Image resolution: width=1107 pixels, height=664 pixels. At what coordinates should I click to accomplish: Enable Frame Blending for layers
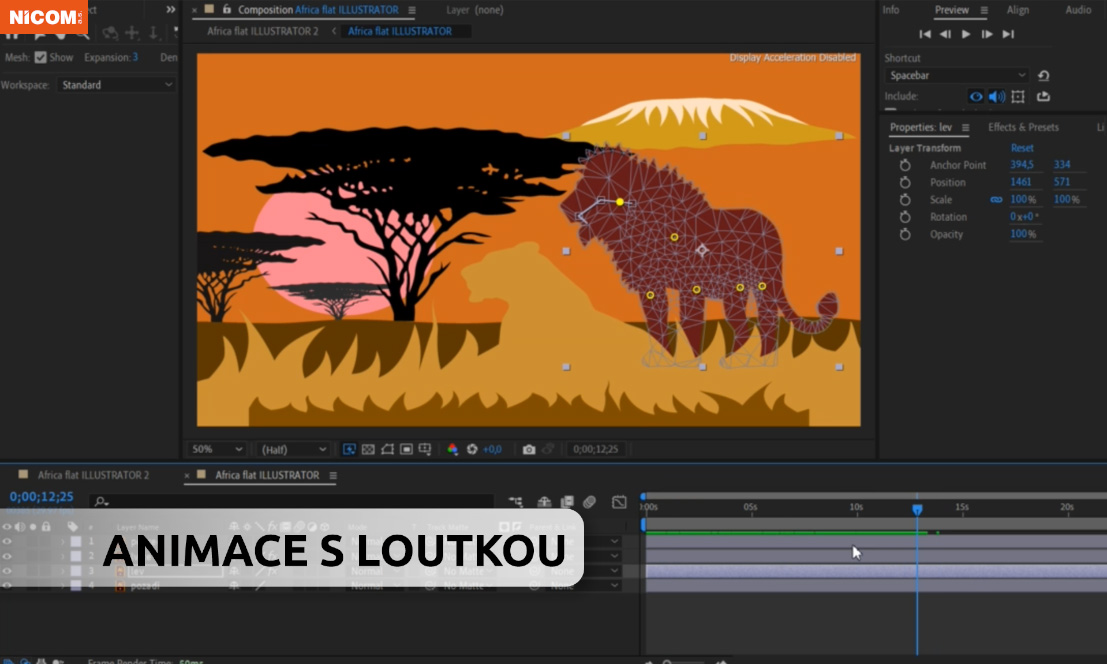567,502
